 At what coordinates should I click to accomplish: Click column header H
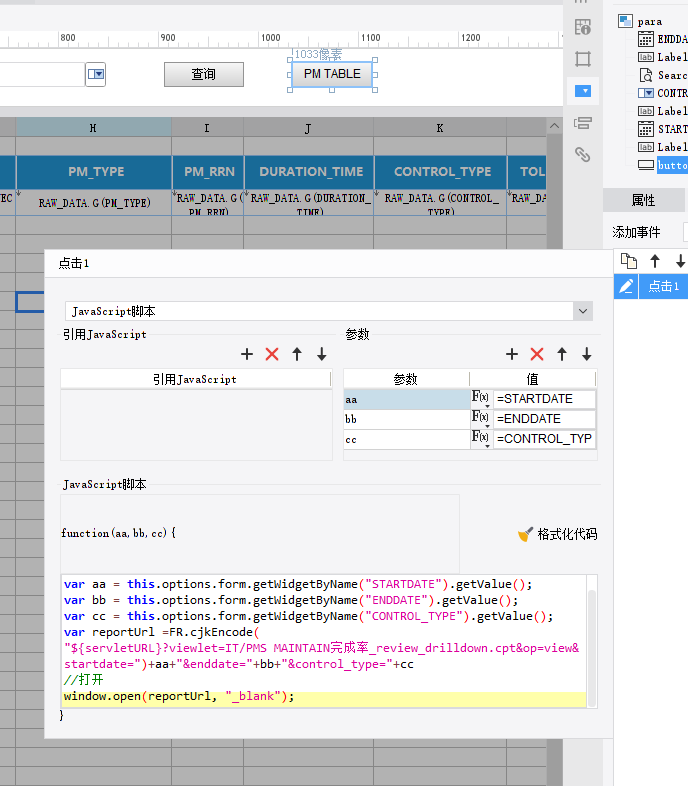[93, 128]
